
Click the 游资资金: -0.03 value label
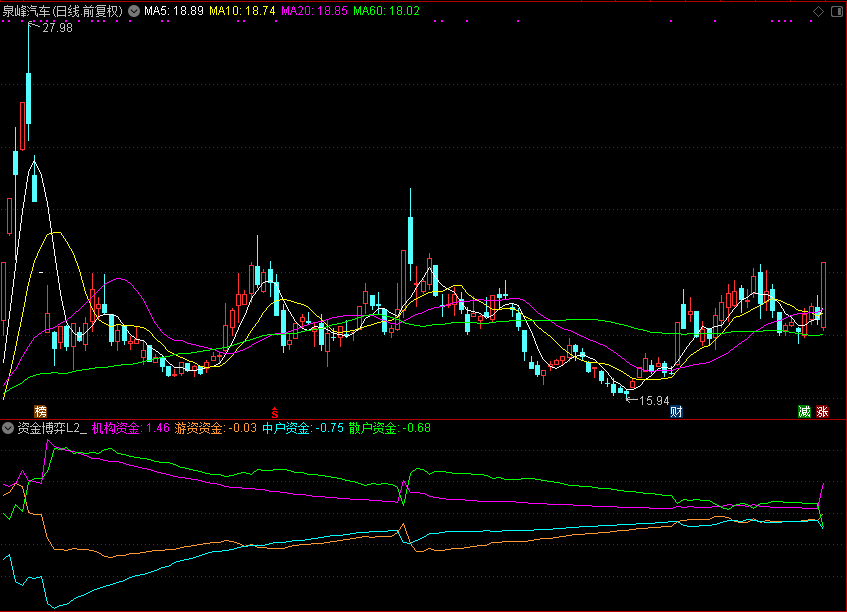(216, 428)
